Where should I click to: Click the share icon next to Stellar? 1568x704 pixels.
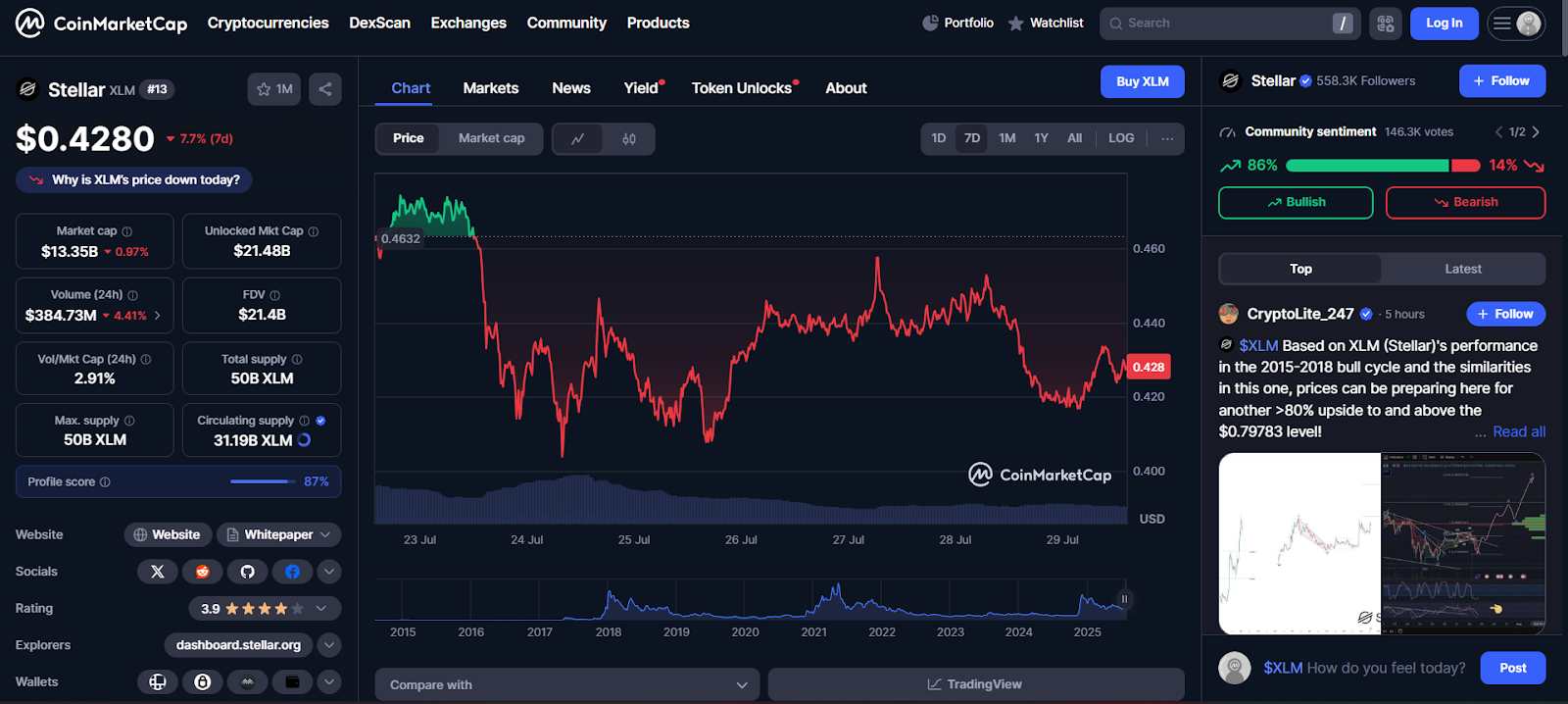pos(325,89)
